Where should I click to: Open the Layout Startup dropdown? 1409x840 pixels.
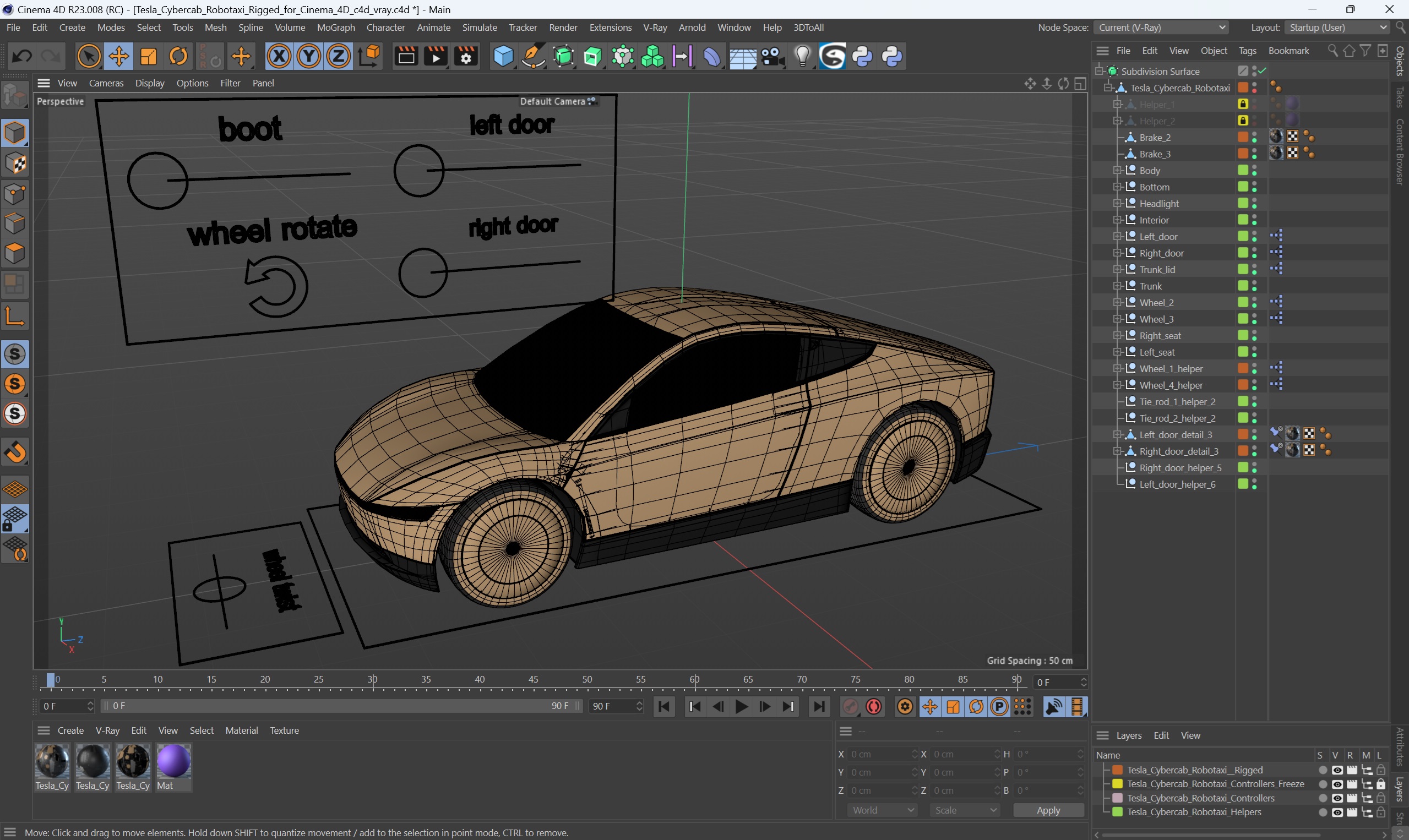(1337, 27)
